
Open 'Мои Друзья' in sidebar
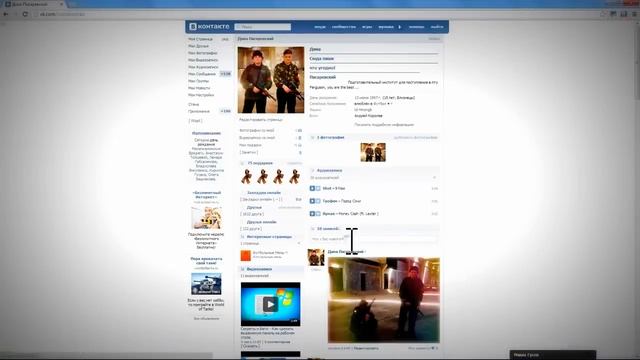click(198, 46)
